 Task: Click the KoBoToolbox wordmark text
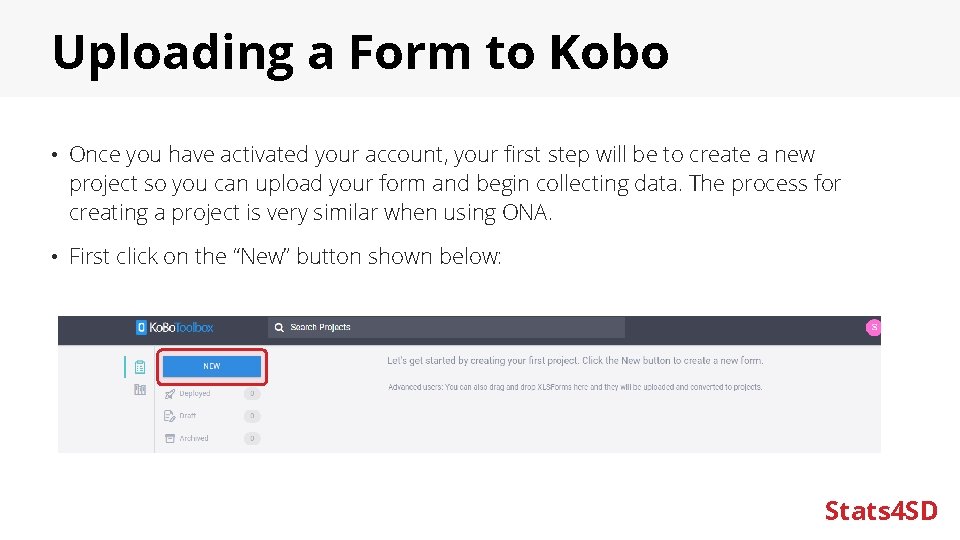[183, 327]
